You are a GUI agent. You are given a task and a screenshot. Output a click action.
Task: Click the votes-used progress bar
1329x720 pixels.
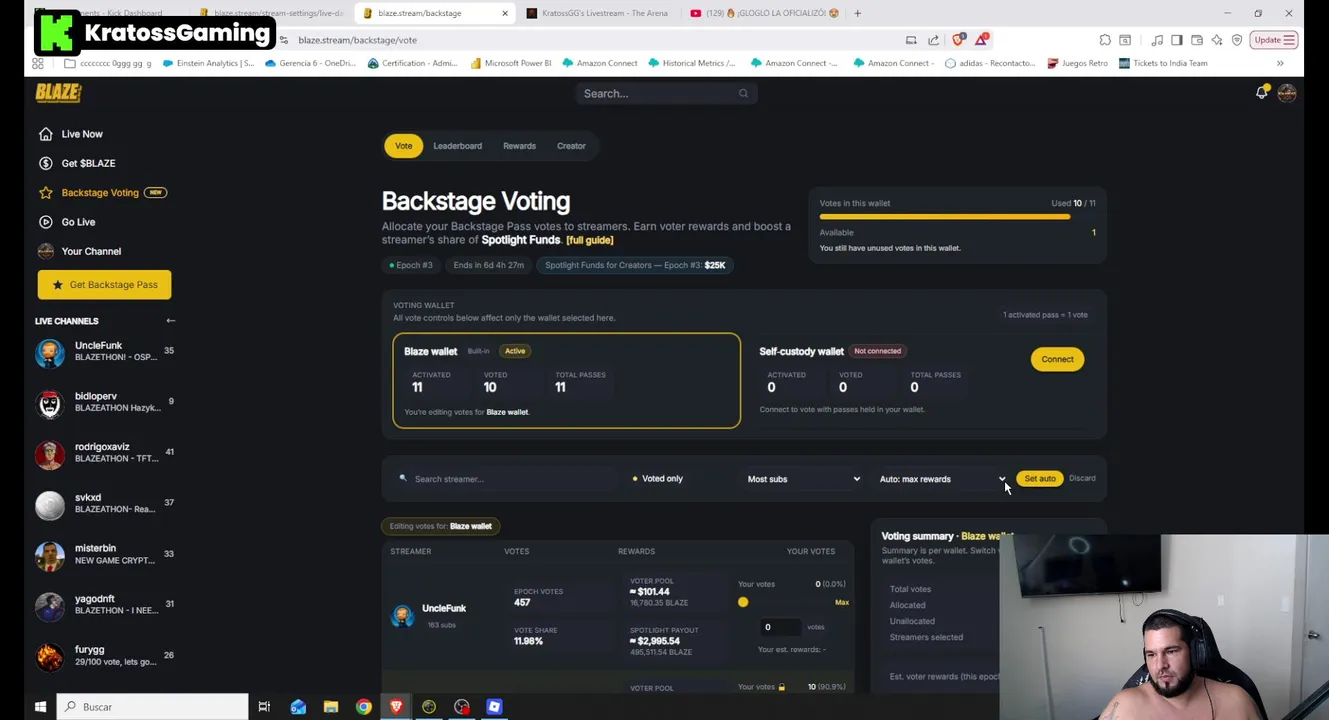(x=957, y=216)
